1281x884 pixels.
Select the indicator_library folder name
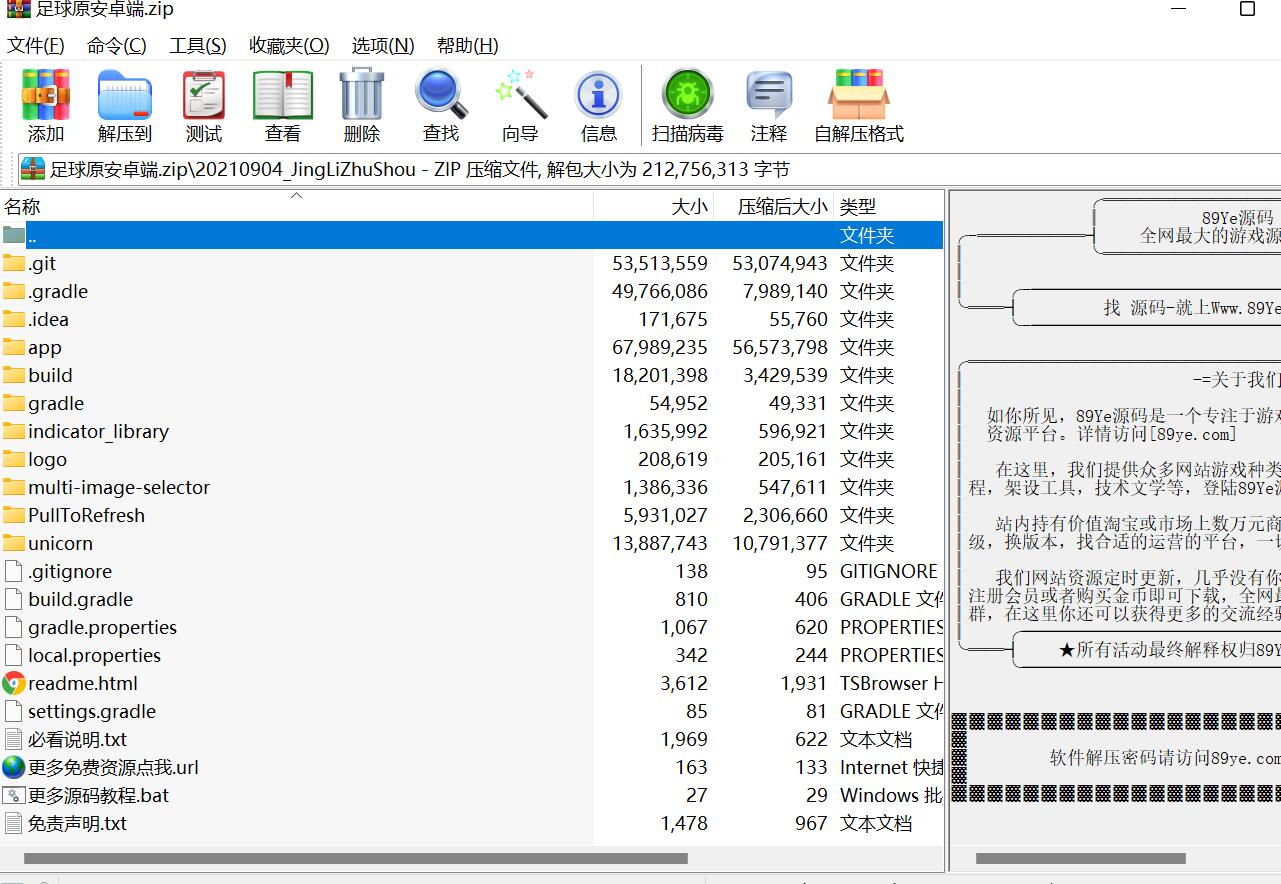pos(98,431)
